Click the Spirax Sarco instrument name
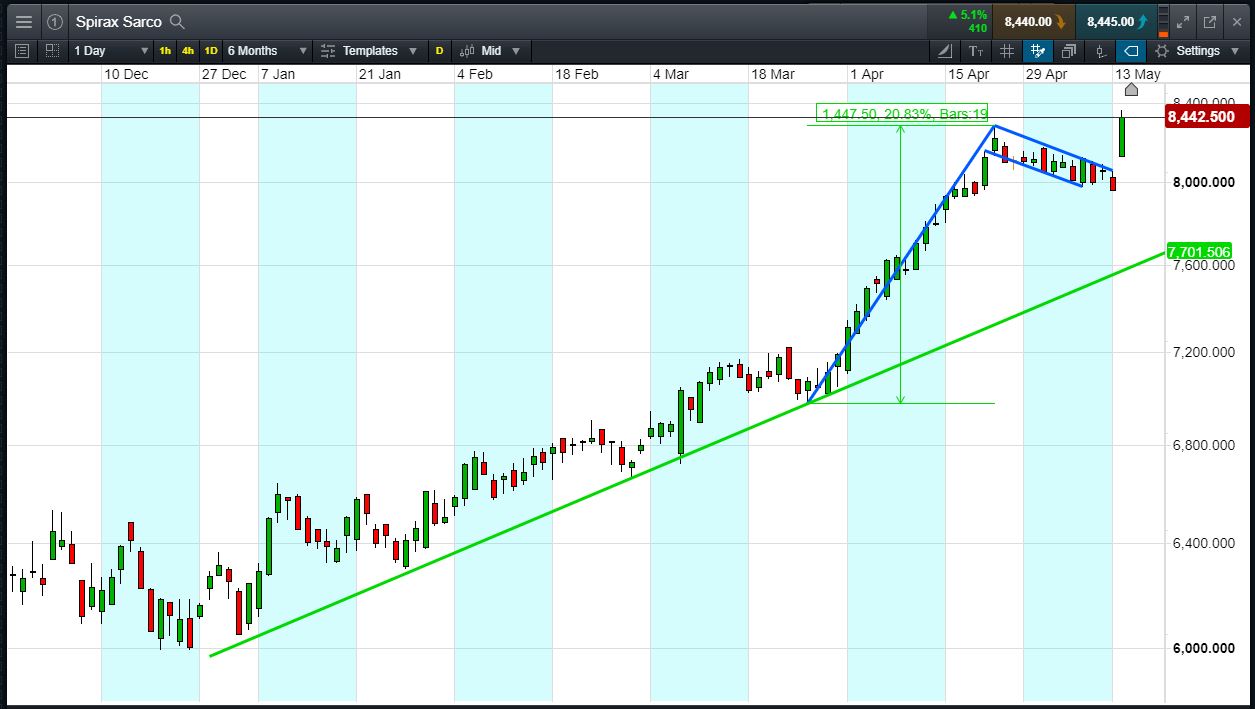The width and height of the screenshot is (1255, 709). (118, 21)
